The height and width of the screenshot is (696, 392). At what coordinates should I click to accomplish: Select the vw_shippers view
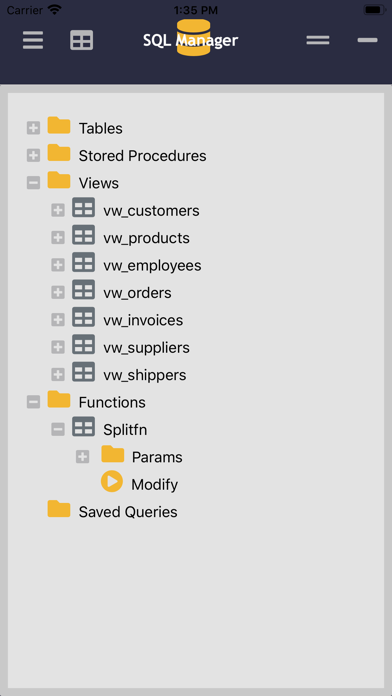coord(145,375)
